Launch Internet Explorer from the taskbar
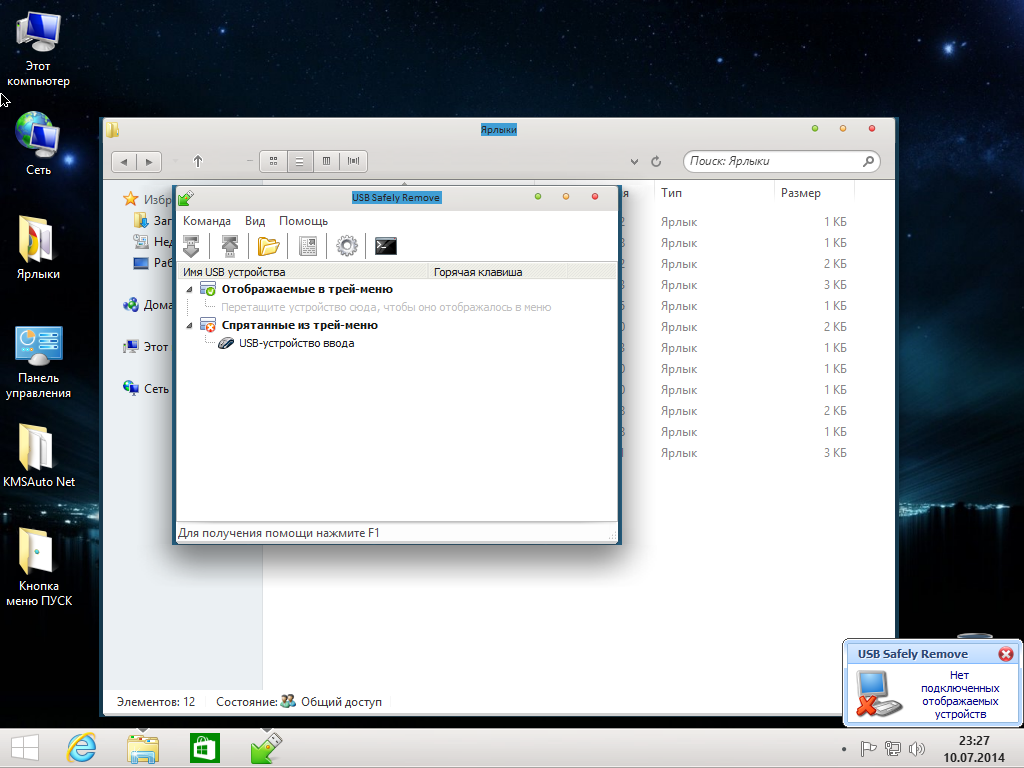 click(82, 748)
